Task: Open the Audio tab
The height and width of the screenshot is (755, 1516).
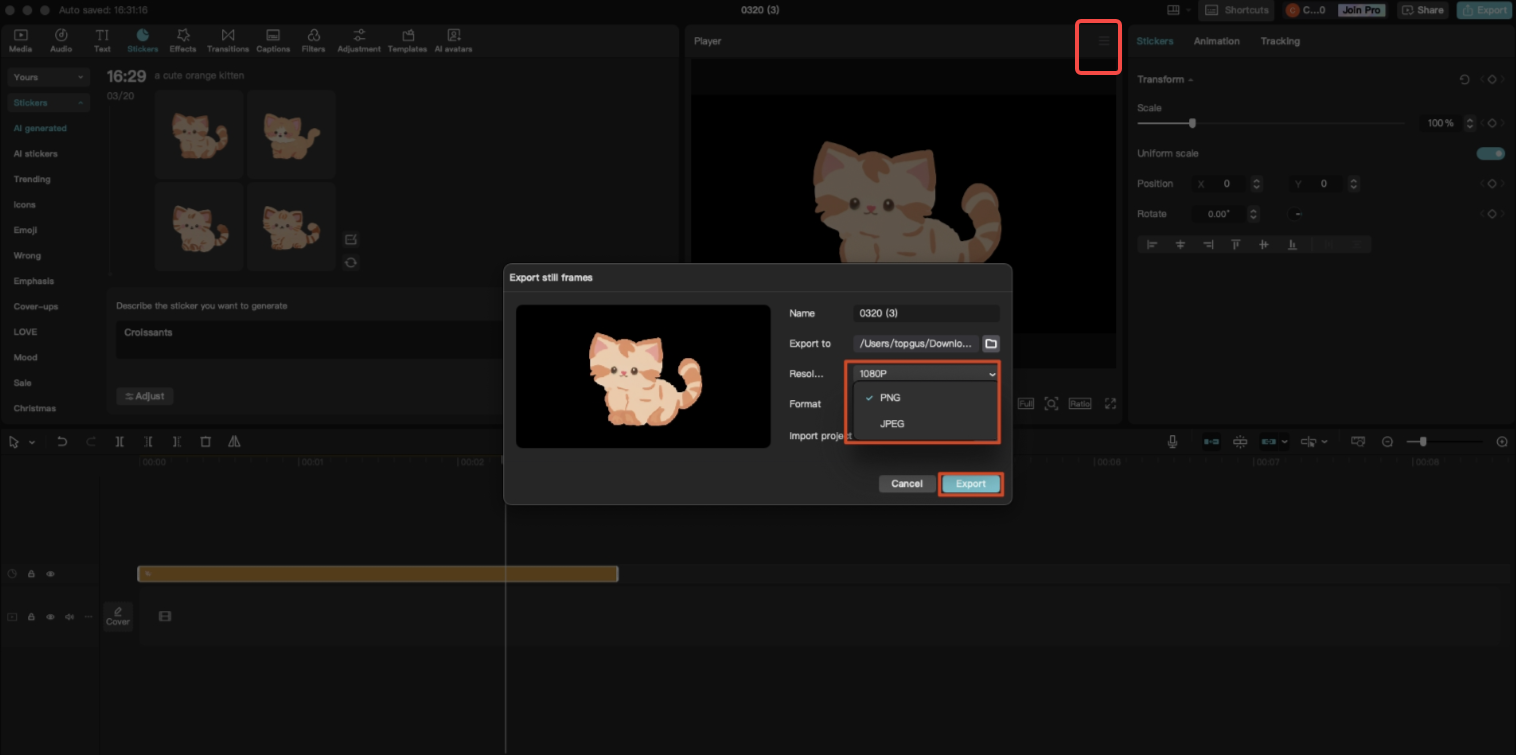Action: coord(61,40)
